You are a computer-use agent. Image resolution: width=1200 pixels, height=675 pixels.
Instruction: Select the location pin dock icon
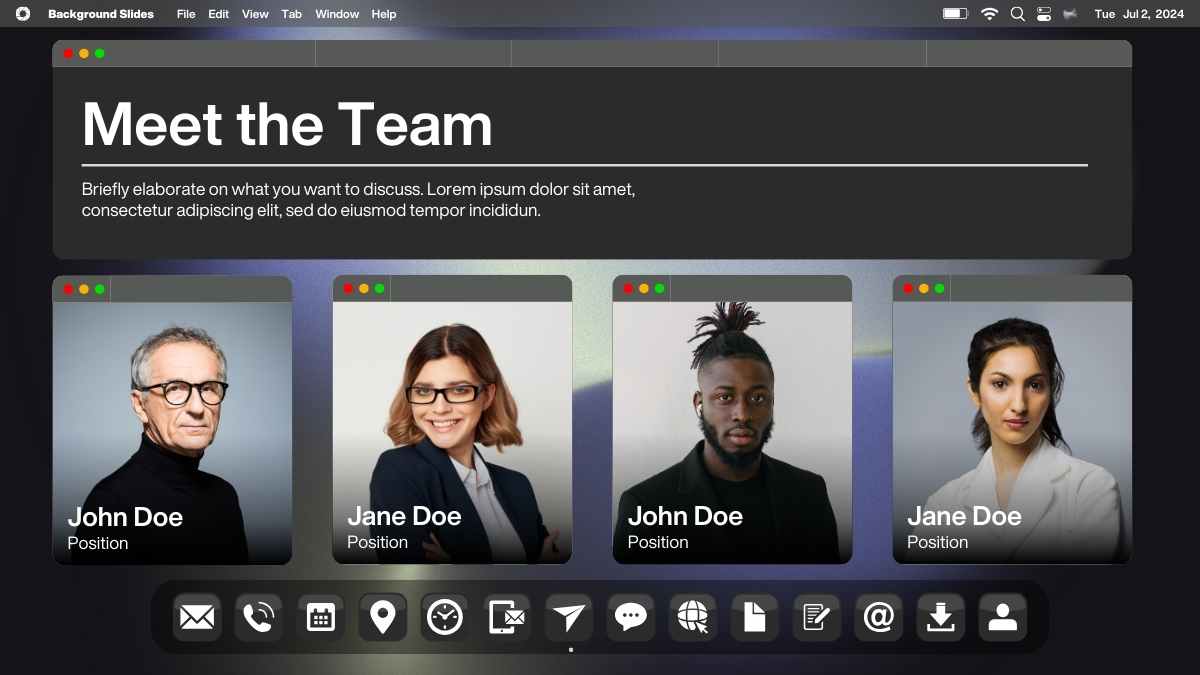pos(383,617)
